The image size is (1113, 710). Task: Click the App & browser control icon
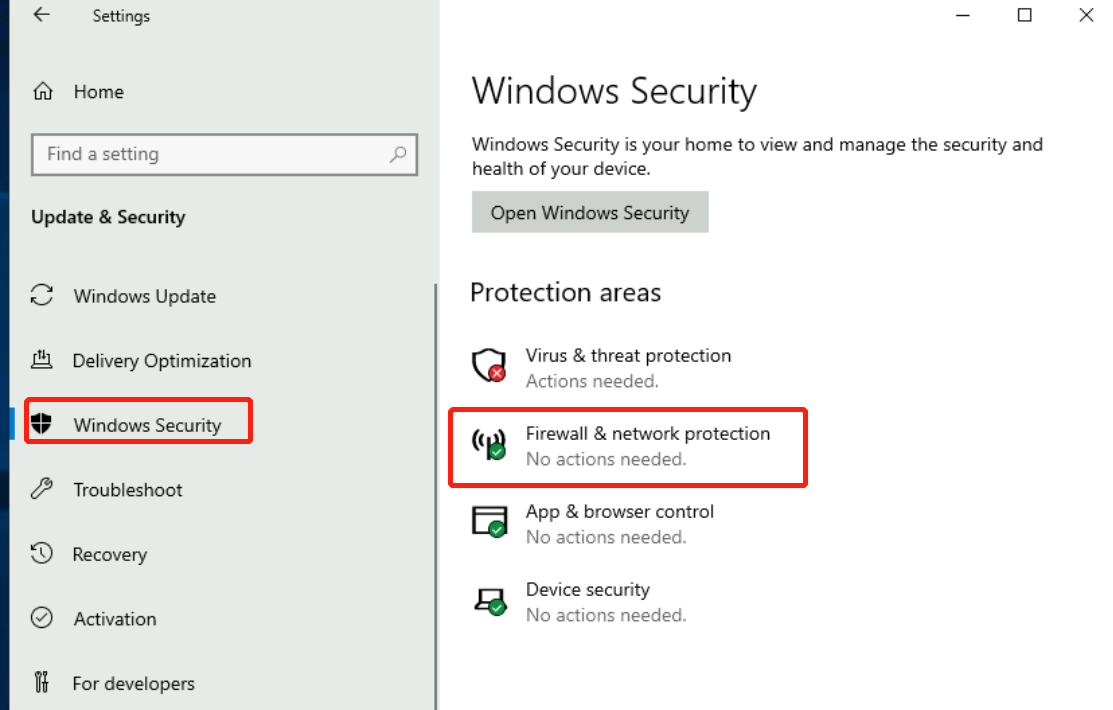(x=490, y=522)
